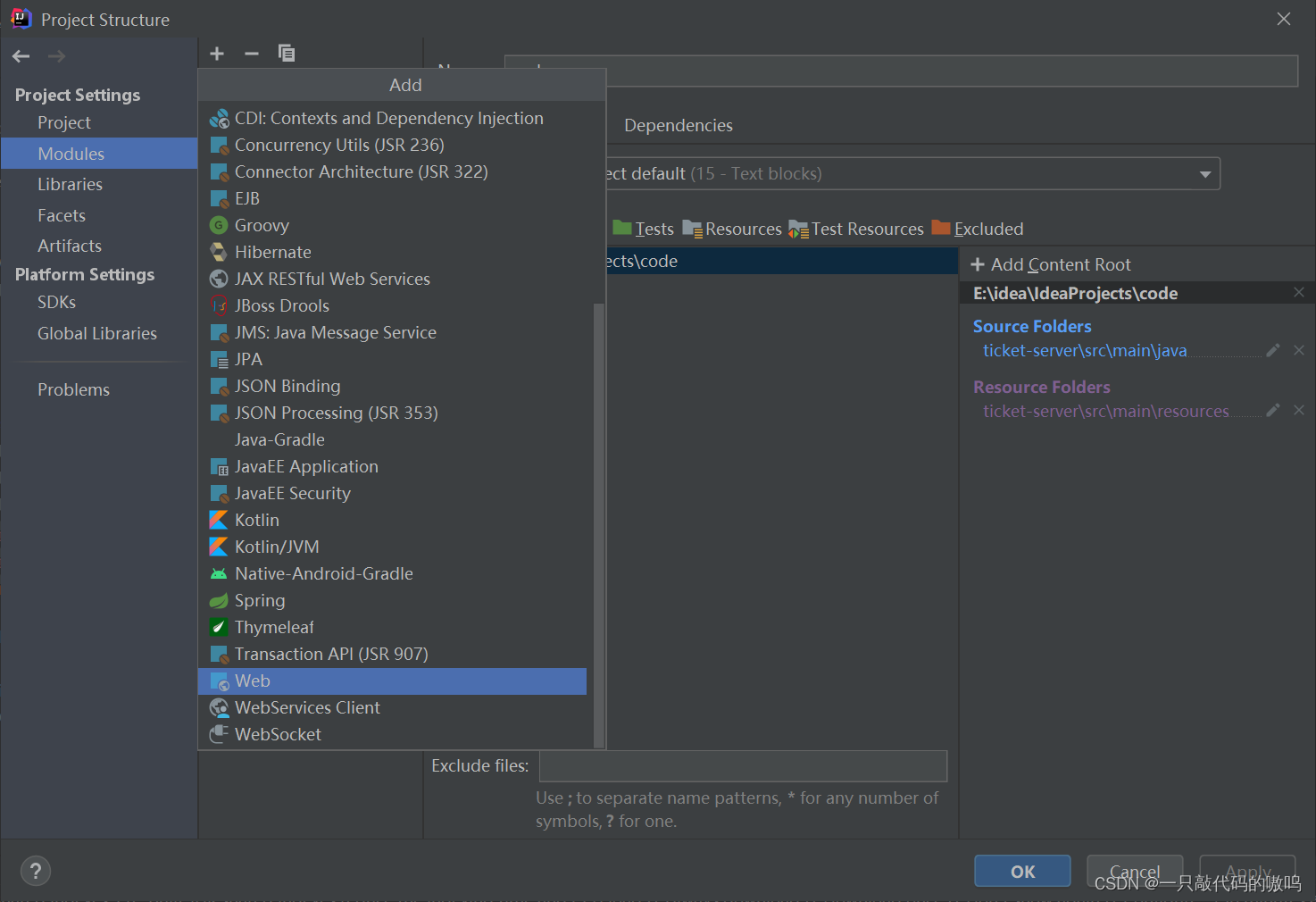Viewport: 1316px width, 902px height.
Task: Open Global Libraries settings
Action: point(99,333)
